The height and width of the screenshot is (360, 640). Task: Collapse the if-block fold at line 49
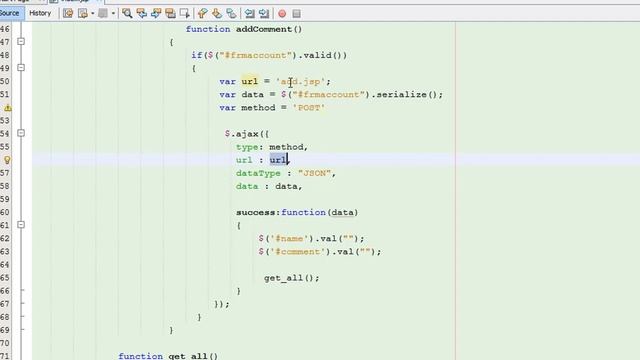pyautogui.click(x=21, y=67)
